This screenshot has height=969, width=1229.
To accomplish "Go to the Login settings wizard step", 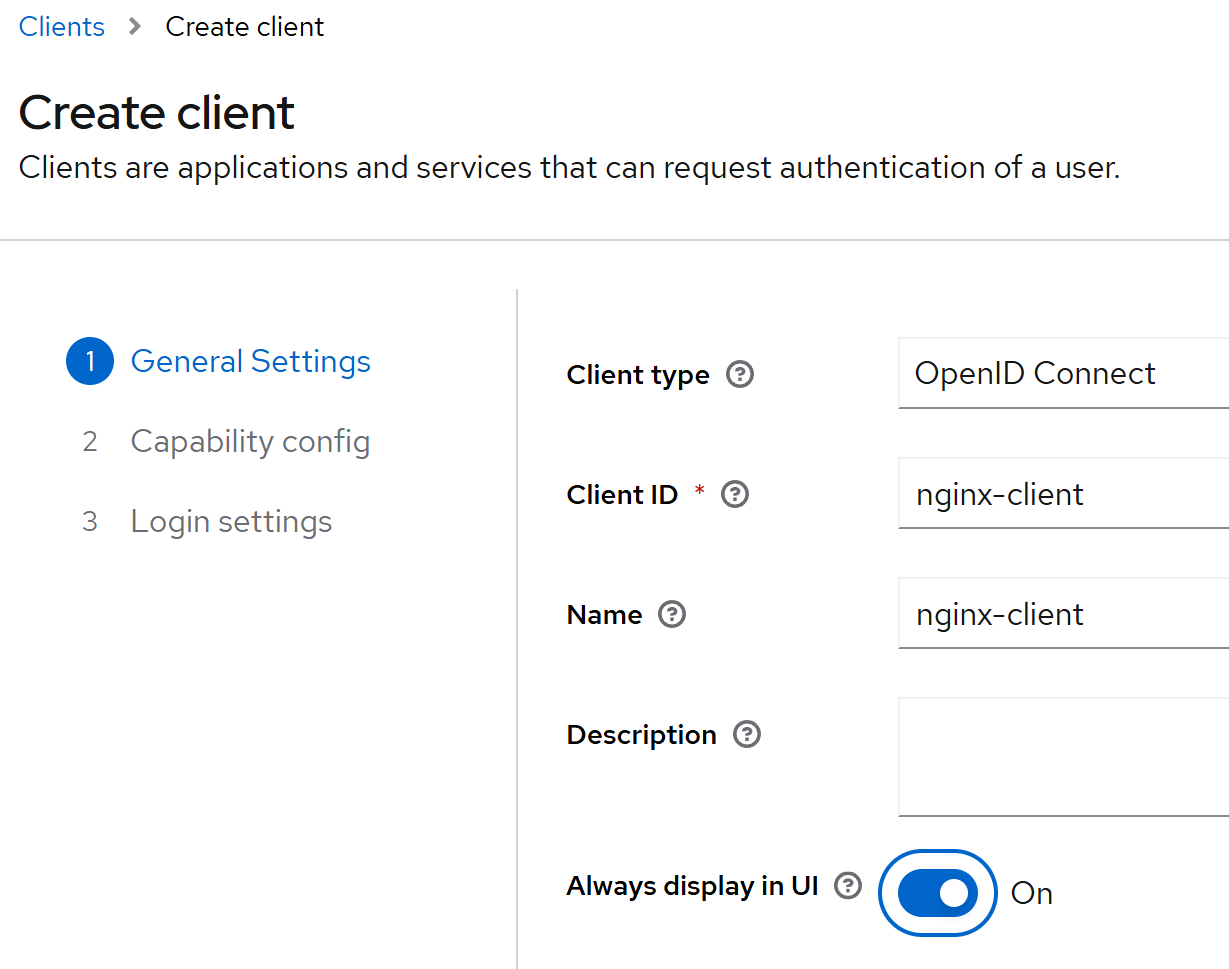I will pyautogui.click(x=231, y=521).
